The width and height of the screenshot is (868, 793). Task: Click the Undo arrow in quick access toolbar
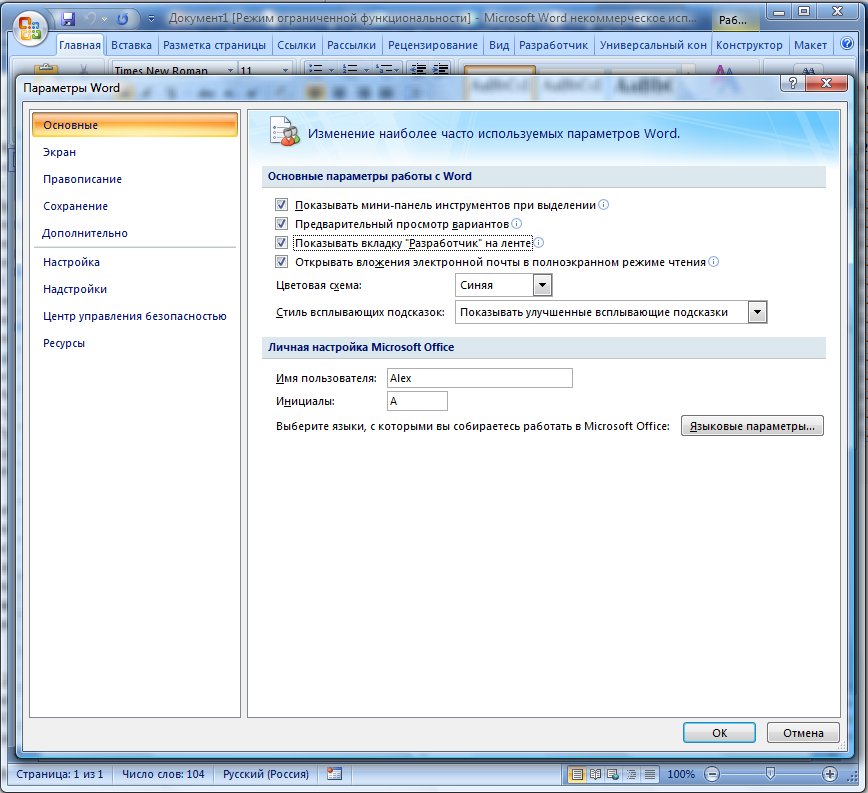click(90, 19)
